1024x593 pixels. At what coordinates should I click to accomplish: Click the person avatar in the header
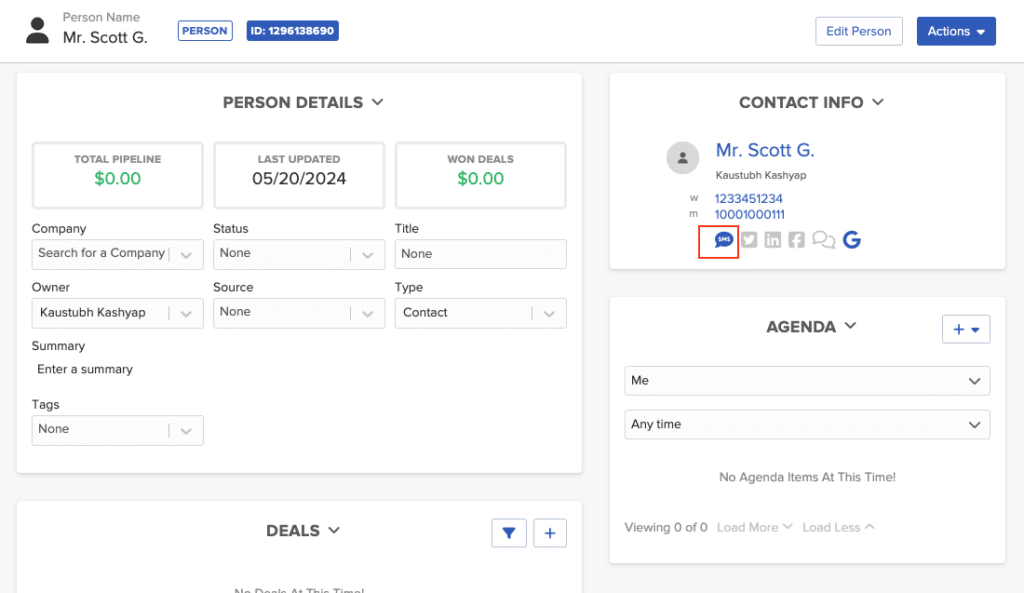(x=37, y=30)
